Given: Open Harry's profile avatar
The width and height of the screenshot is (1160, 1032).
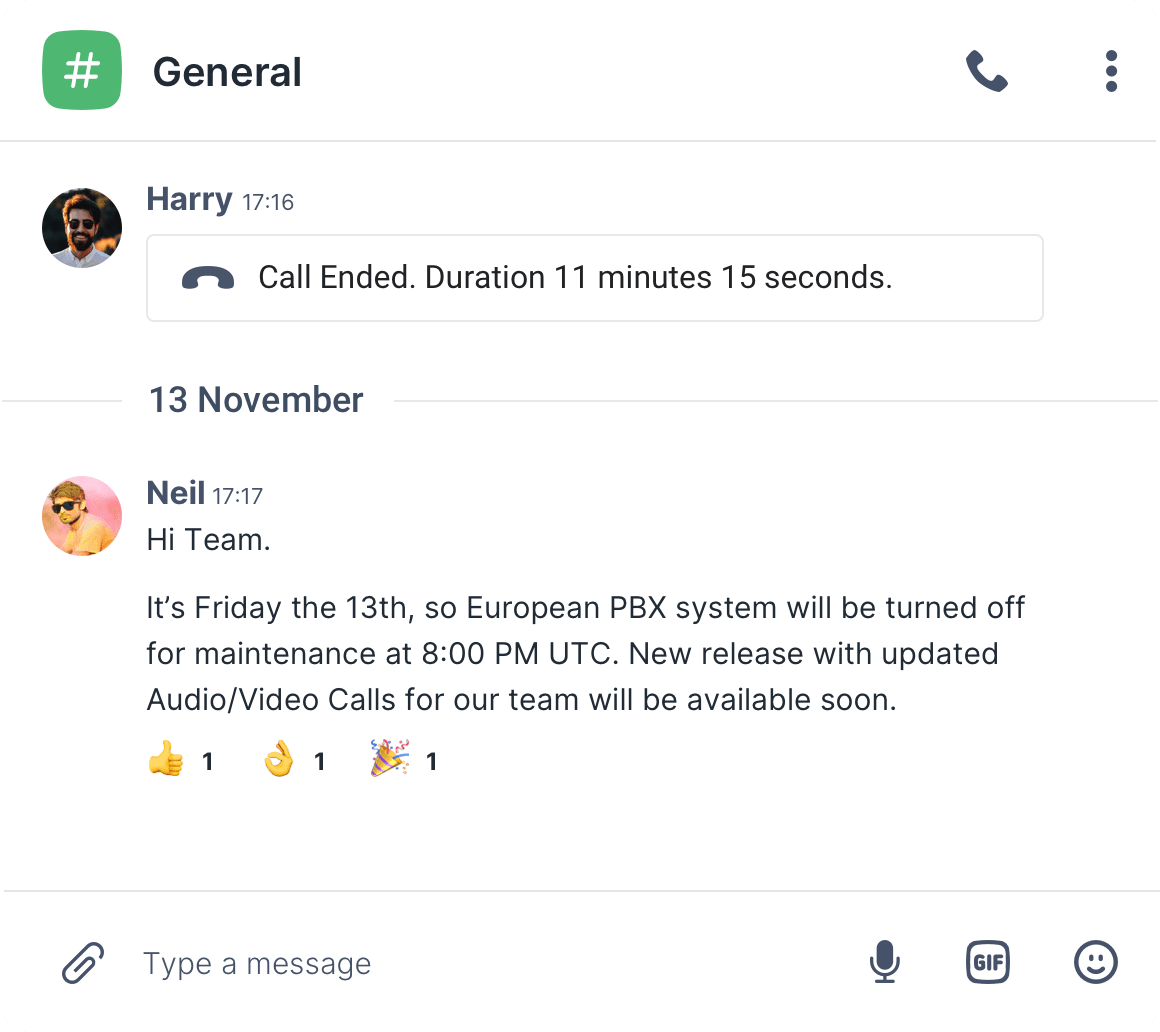Looking at the screenshot, I should point(82,228).
